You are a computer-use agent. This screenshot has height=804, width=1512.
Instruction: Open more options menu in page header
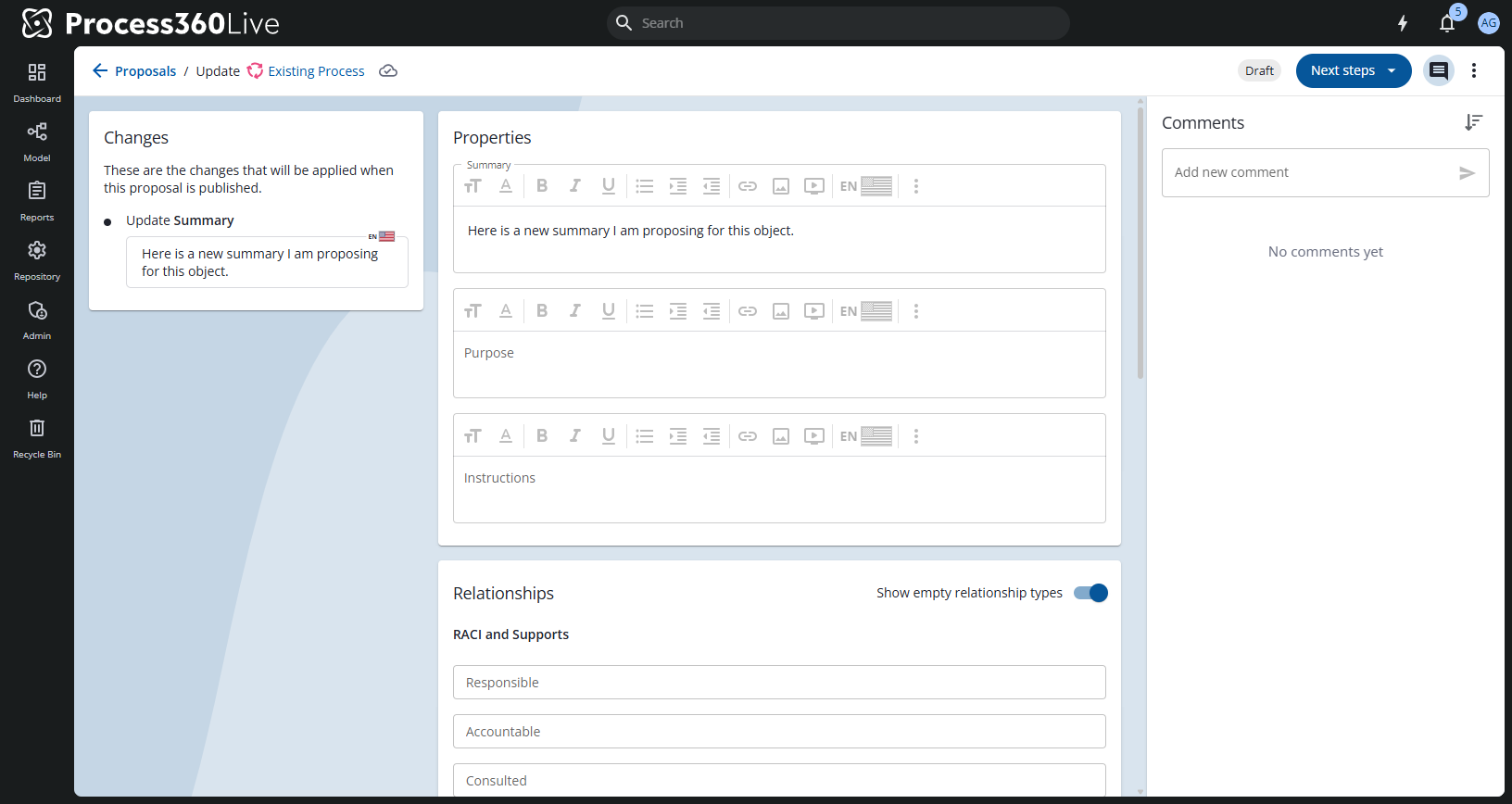point(1474,70)
